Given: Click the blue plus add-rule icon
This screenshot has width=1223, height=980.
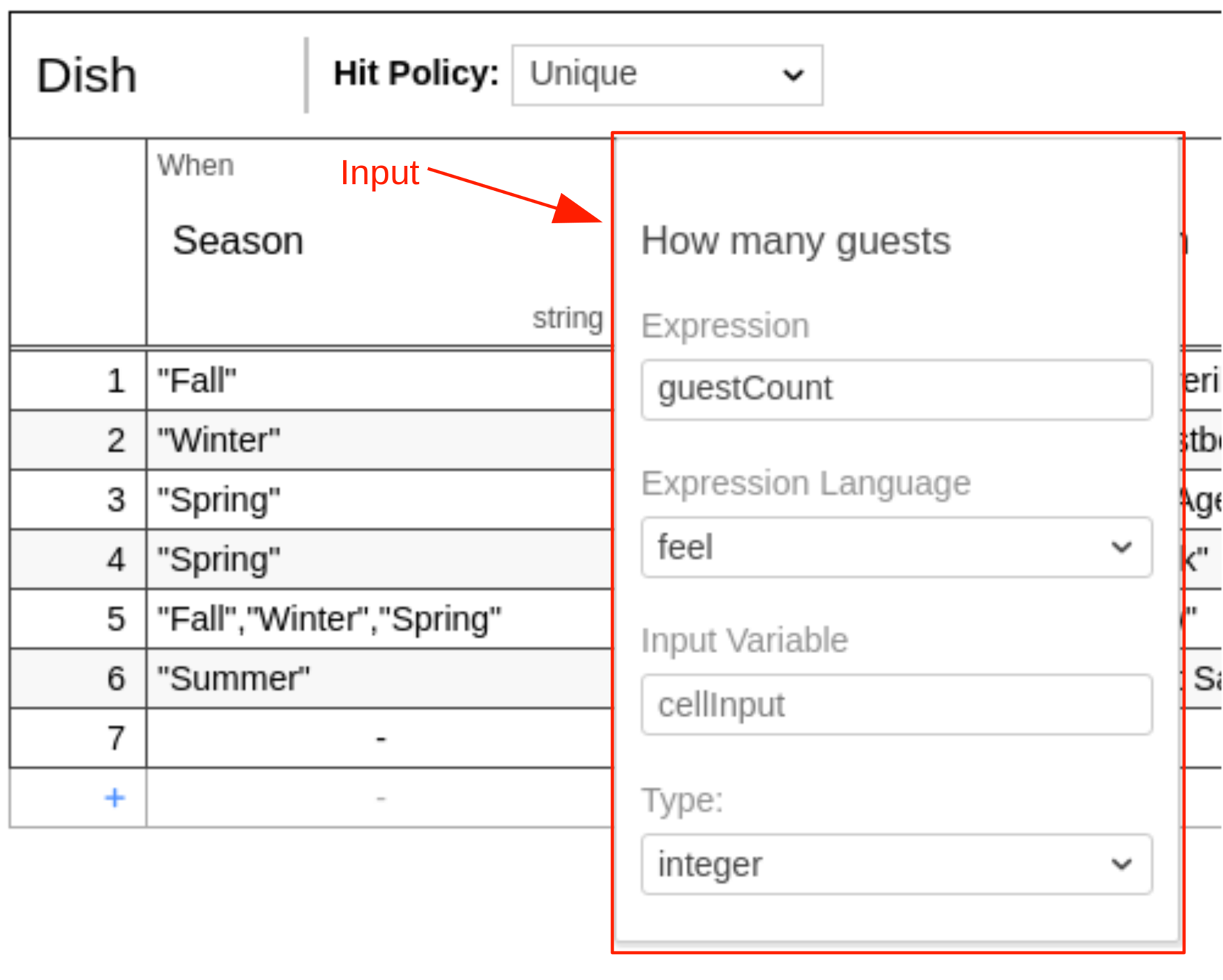Looking at the screenshot, I should (115, 797).
